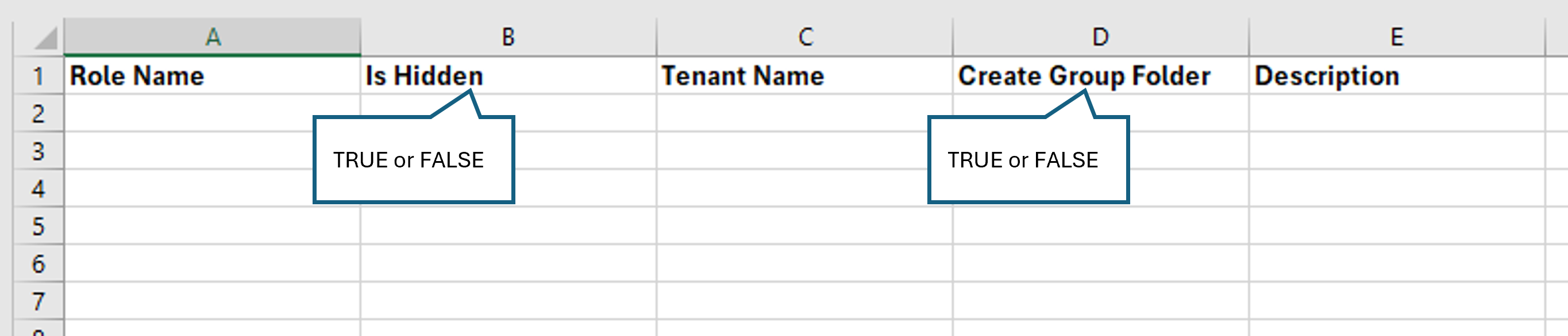Select column C header

point(805,37)
